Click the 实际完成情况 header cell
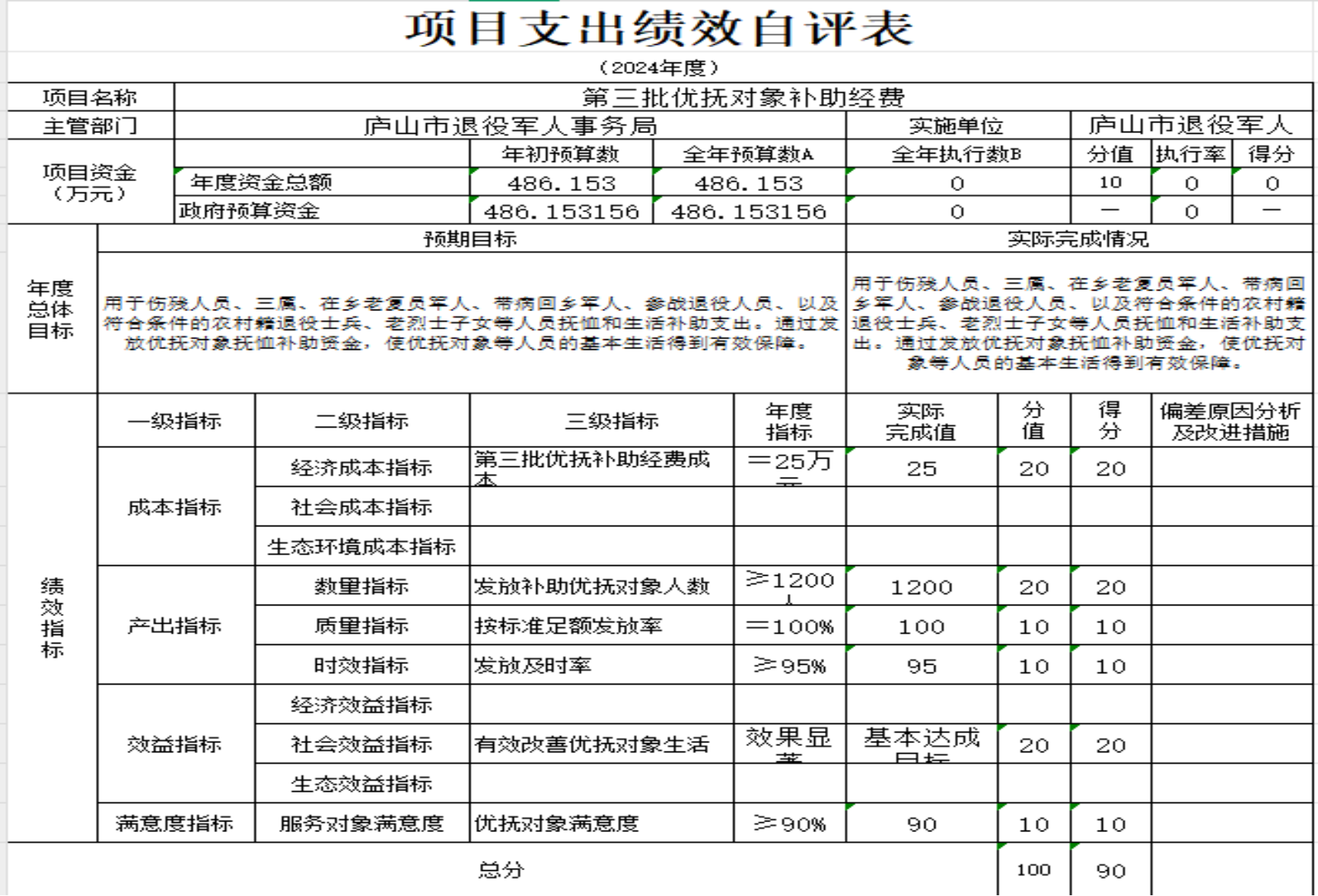Screen dimensions: 1318x896 point(1078,239)
